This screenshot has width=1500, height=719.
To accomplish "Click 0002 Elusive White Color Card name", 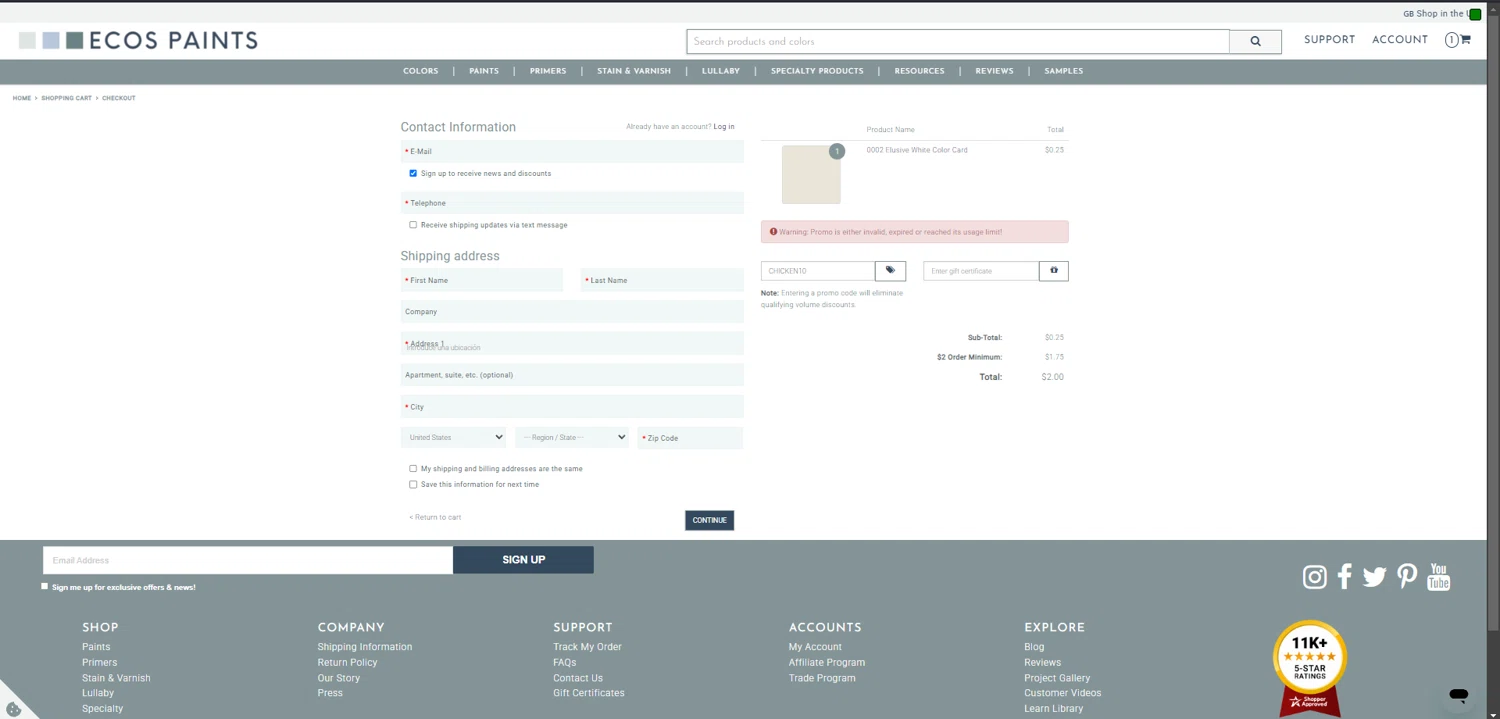I will (x=917, y=150).
